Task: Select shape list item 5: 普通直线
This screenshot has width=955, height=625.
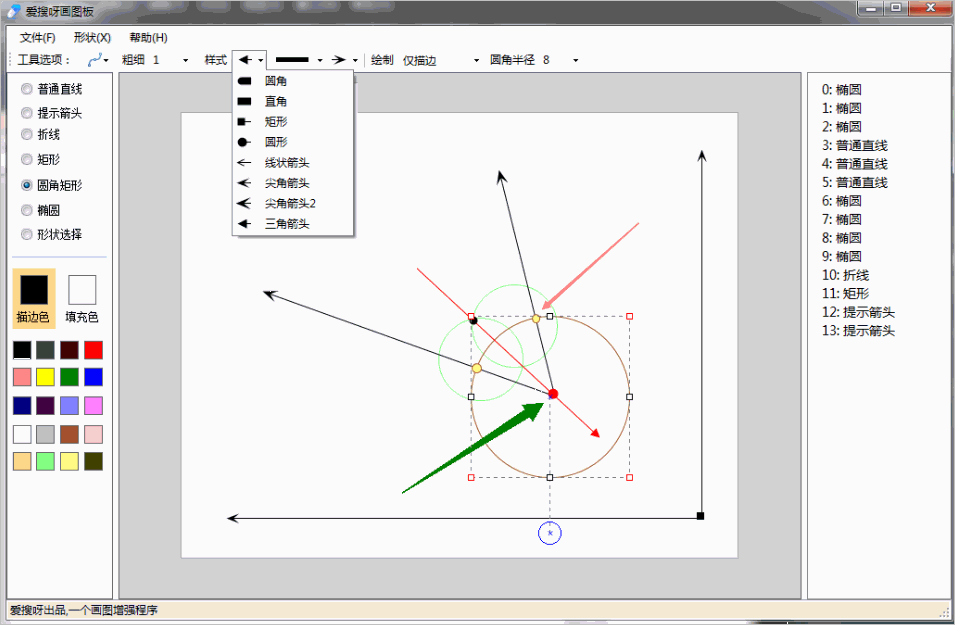Action: (x=855, y=183)
